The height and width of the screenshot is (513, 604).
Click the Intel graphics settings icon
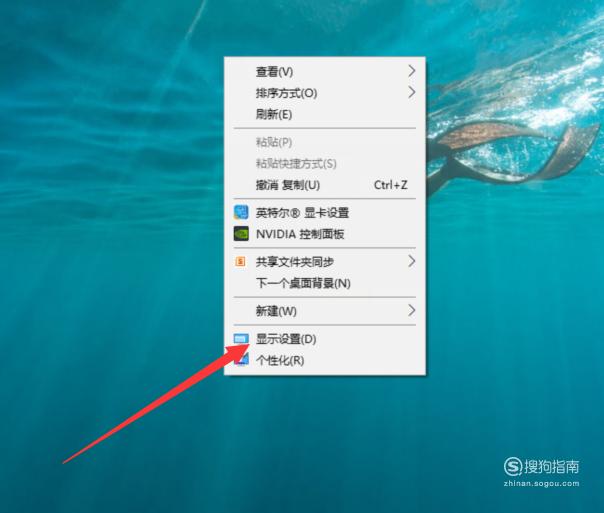(x=241, y=213)
